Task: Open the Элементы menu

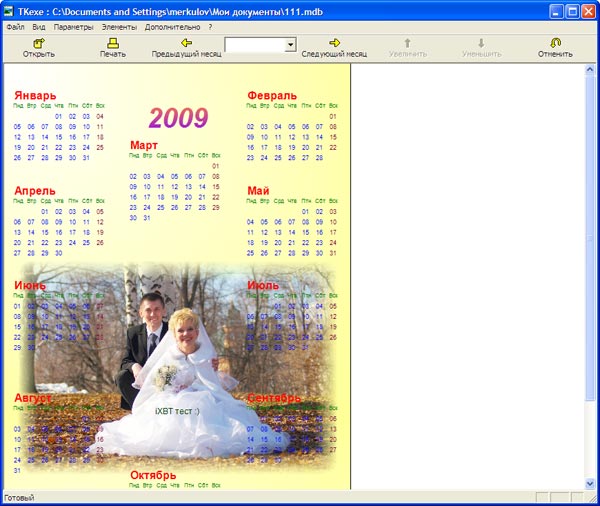Action: [119, 27]
